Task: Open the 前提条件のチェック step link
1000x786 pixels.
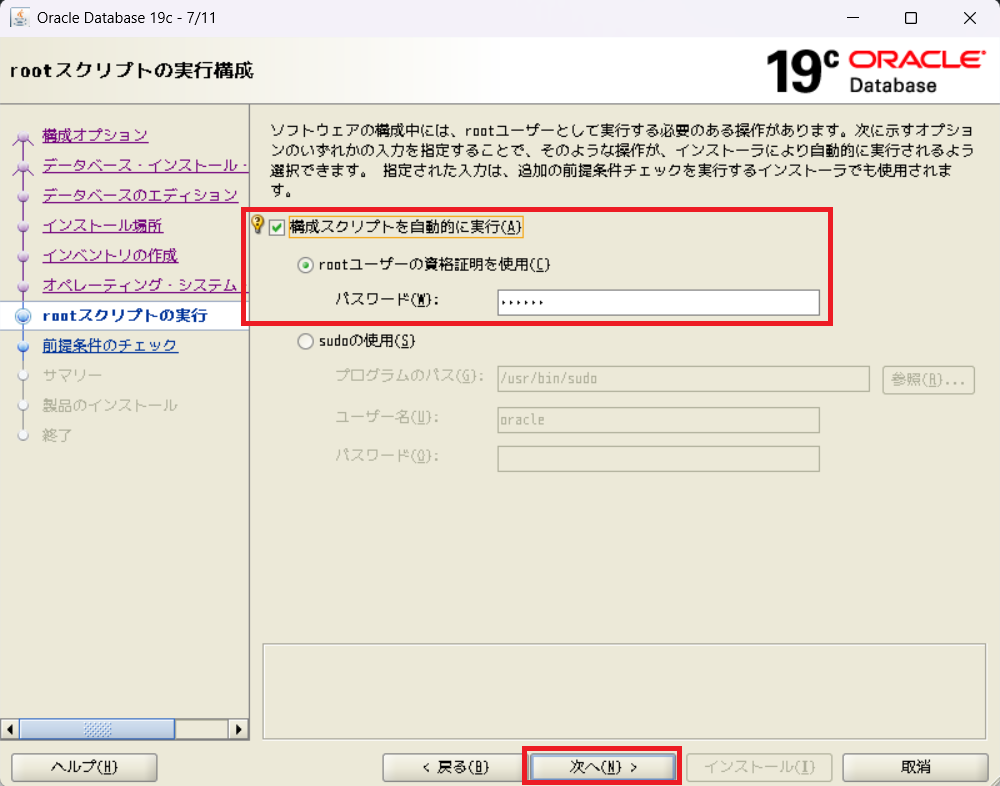Action: [109, 346]
